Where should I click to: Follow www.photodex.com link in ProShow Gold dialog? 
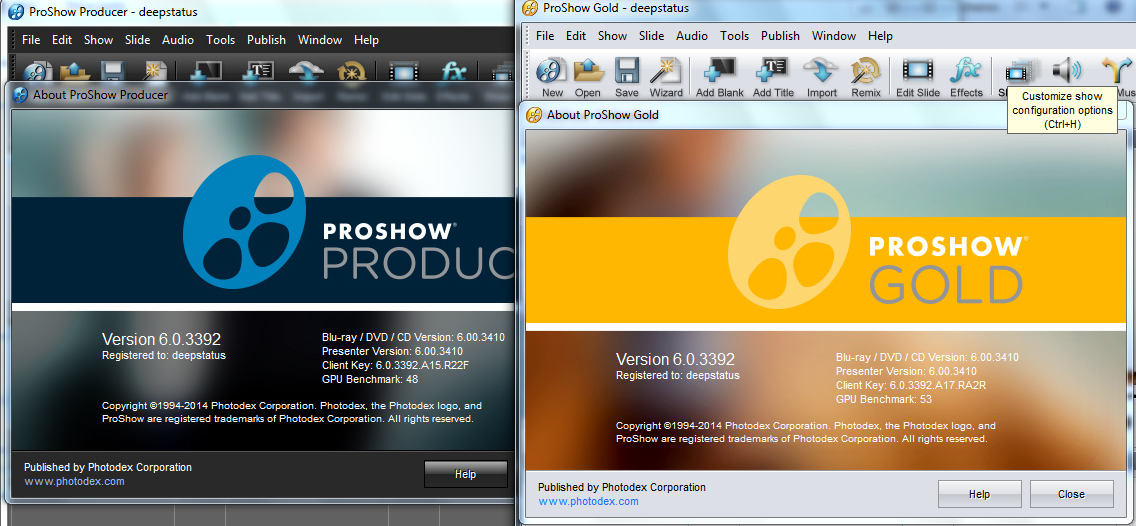[588, 502]
